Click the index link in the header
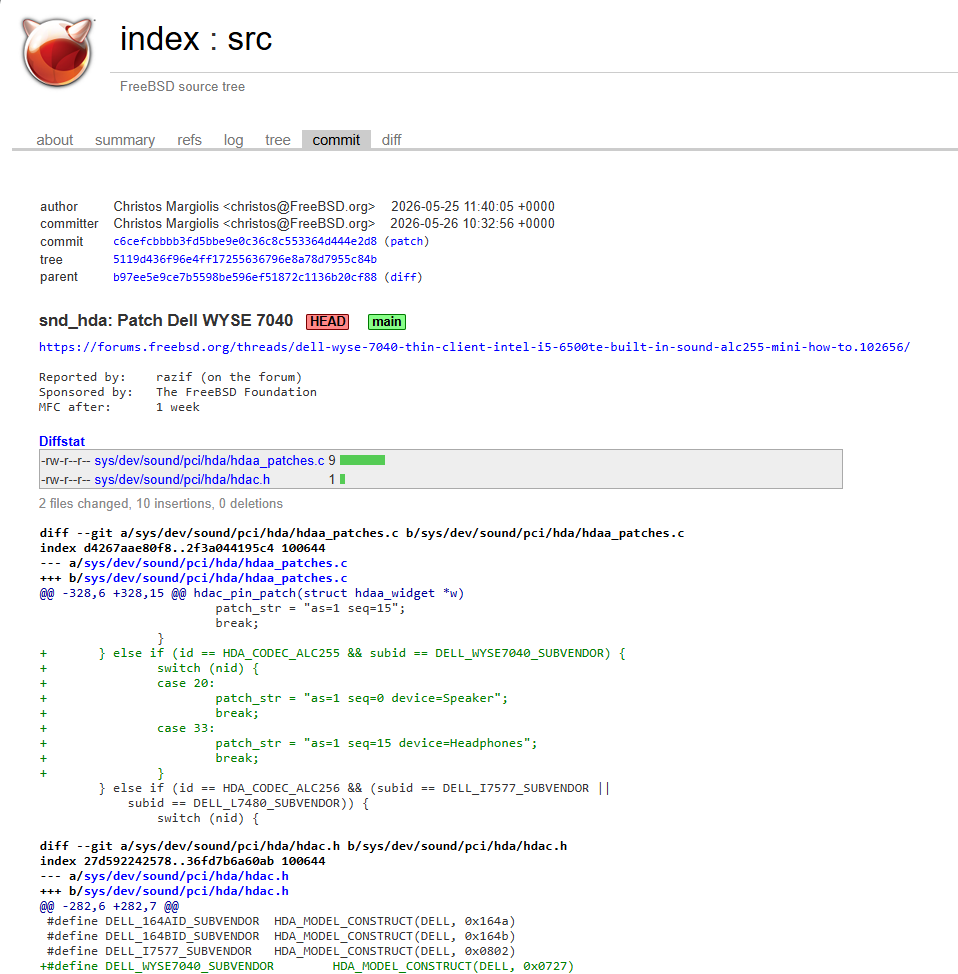Screen dimensions: 958x974 [160, 39]
